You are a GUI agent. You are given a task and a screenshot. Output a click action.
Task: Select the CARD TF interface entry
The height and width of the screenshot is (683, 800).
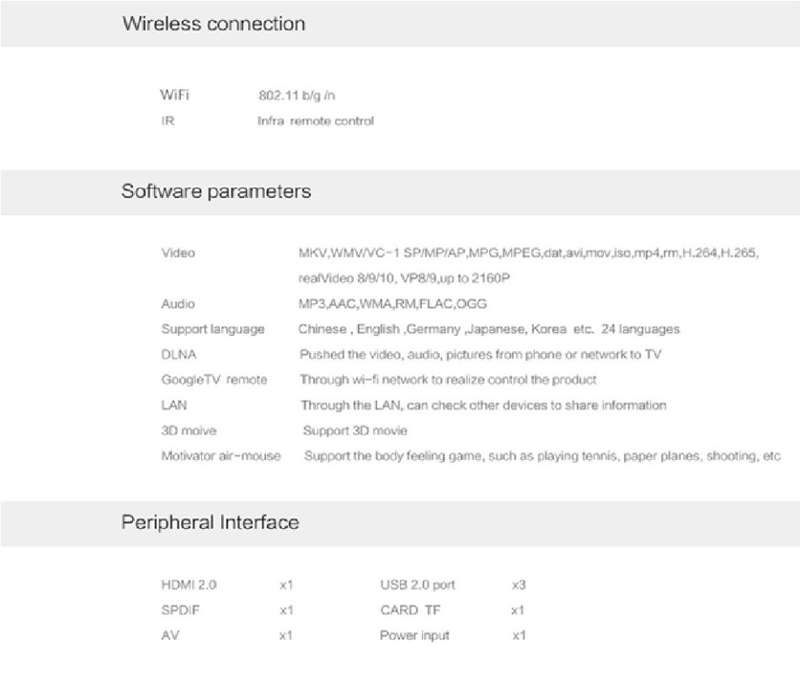click(x=410, y=611)
